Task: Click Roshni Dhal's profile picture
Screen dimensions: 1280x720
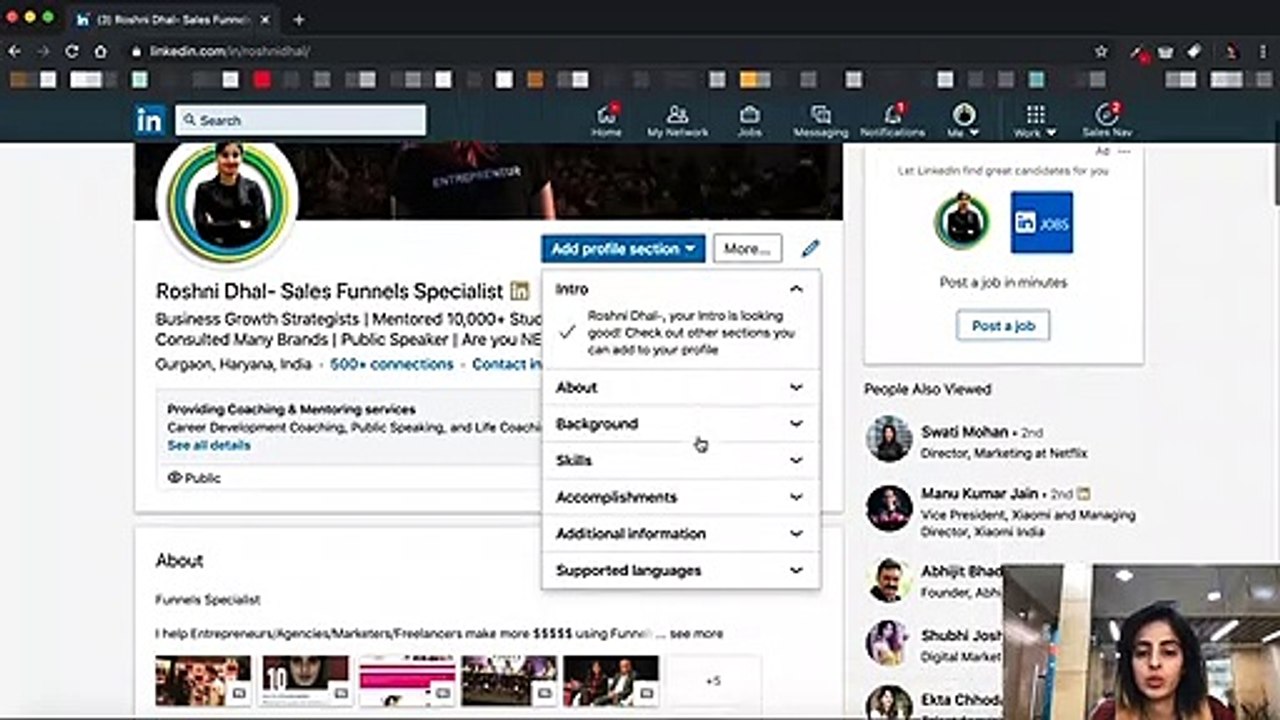Action: tap(230, 203)
